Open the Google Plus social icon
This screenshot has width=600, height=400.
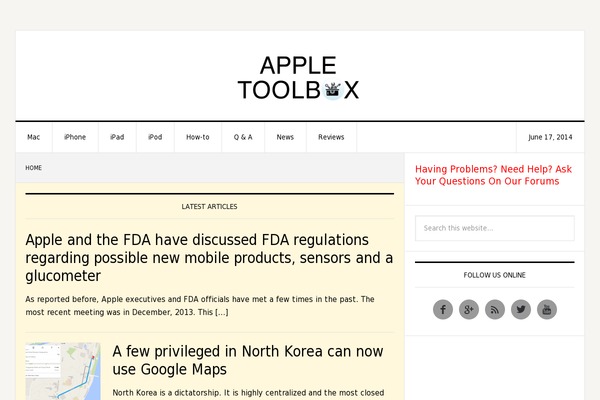469,309
